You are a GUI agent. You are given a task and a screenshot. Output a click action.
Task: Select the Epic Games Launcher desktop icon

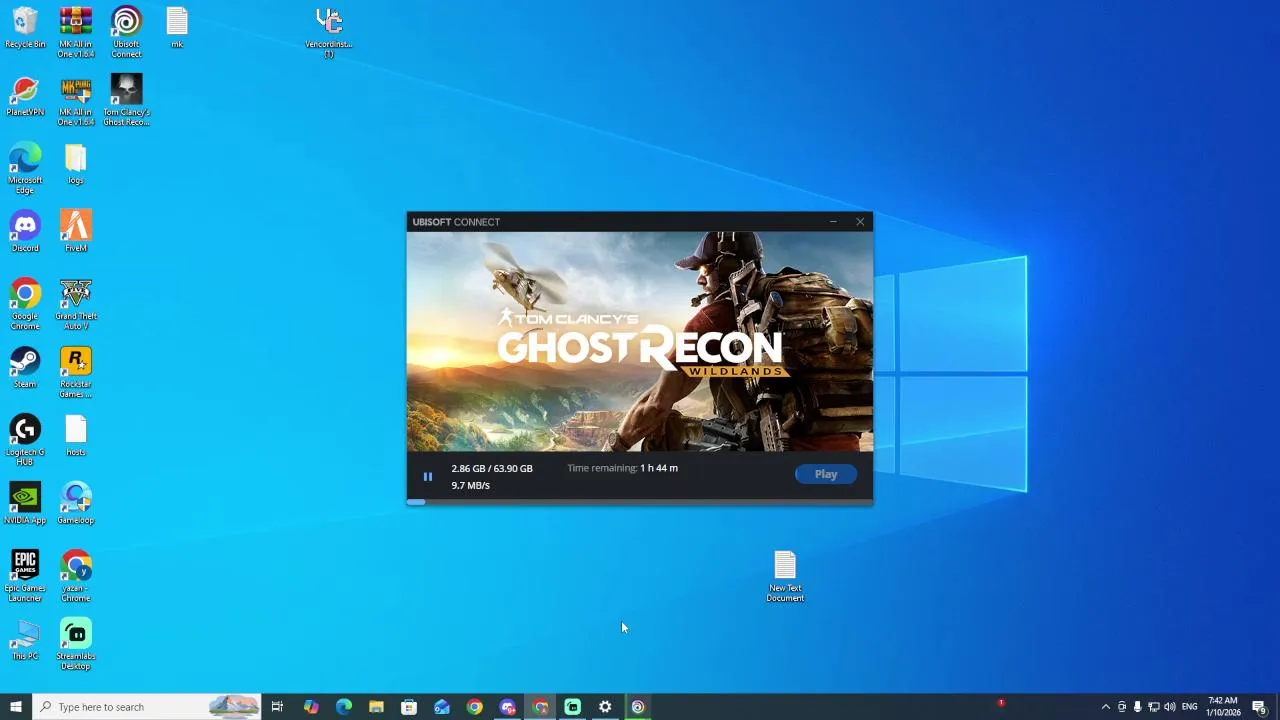25,576
